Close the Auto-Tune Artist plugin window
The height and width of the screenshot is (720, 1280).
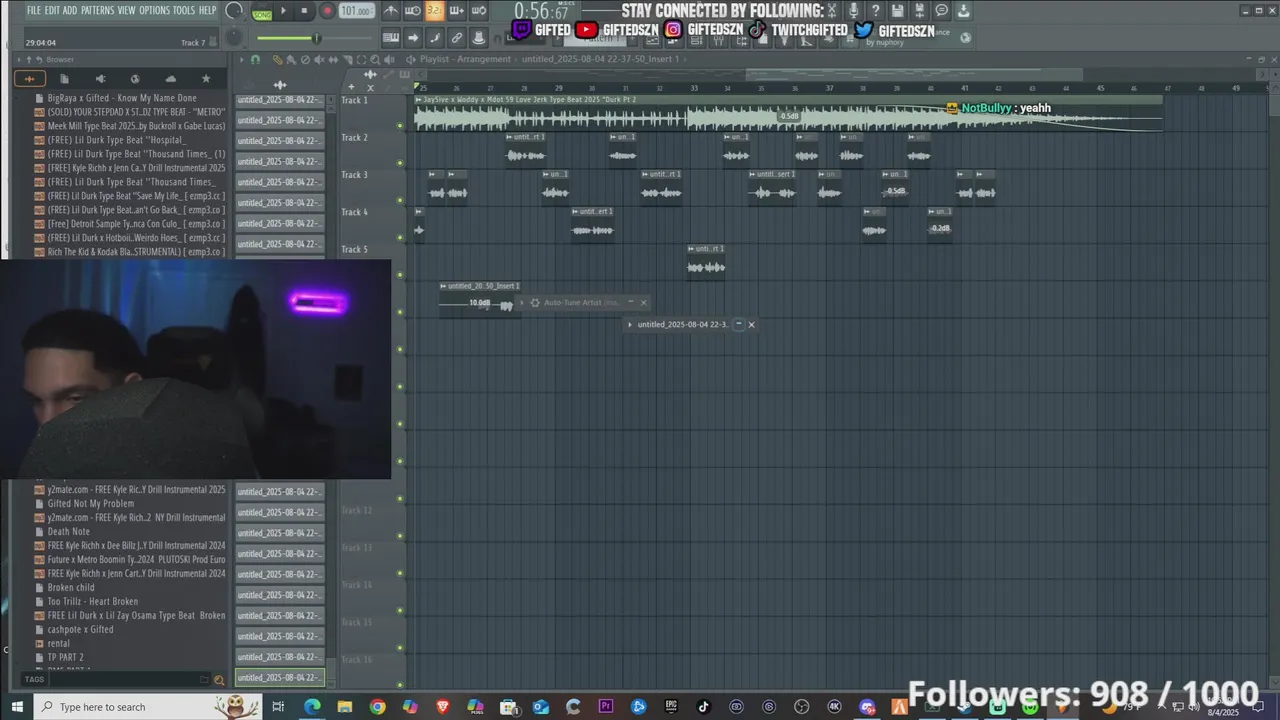click(x=644, y=302)
